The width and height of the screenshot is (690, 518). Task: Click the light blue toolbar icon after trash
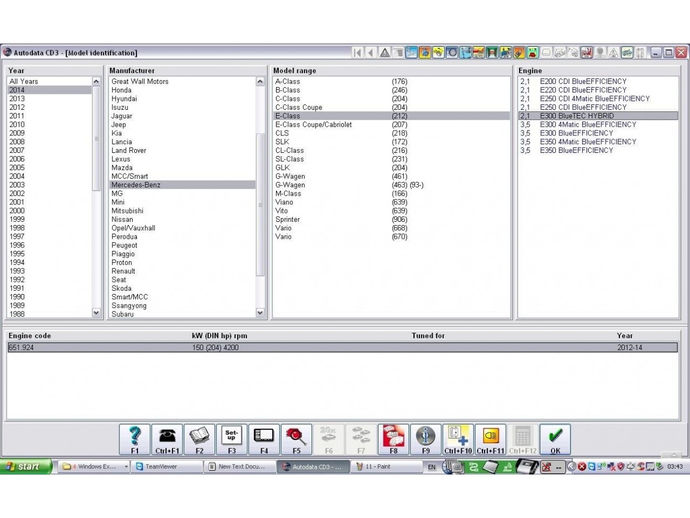[x=411, y=53]
